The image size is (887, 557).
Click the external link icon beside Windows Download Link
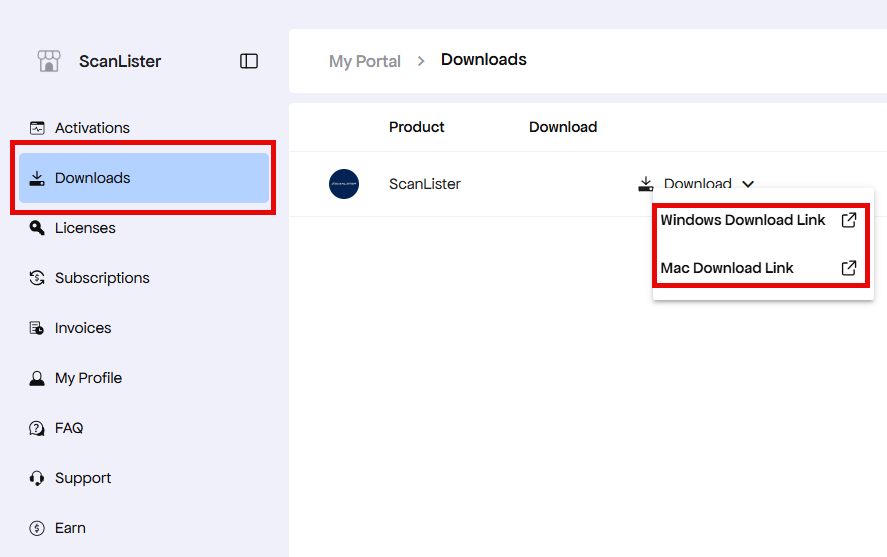coord(848,220)
